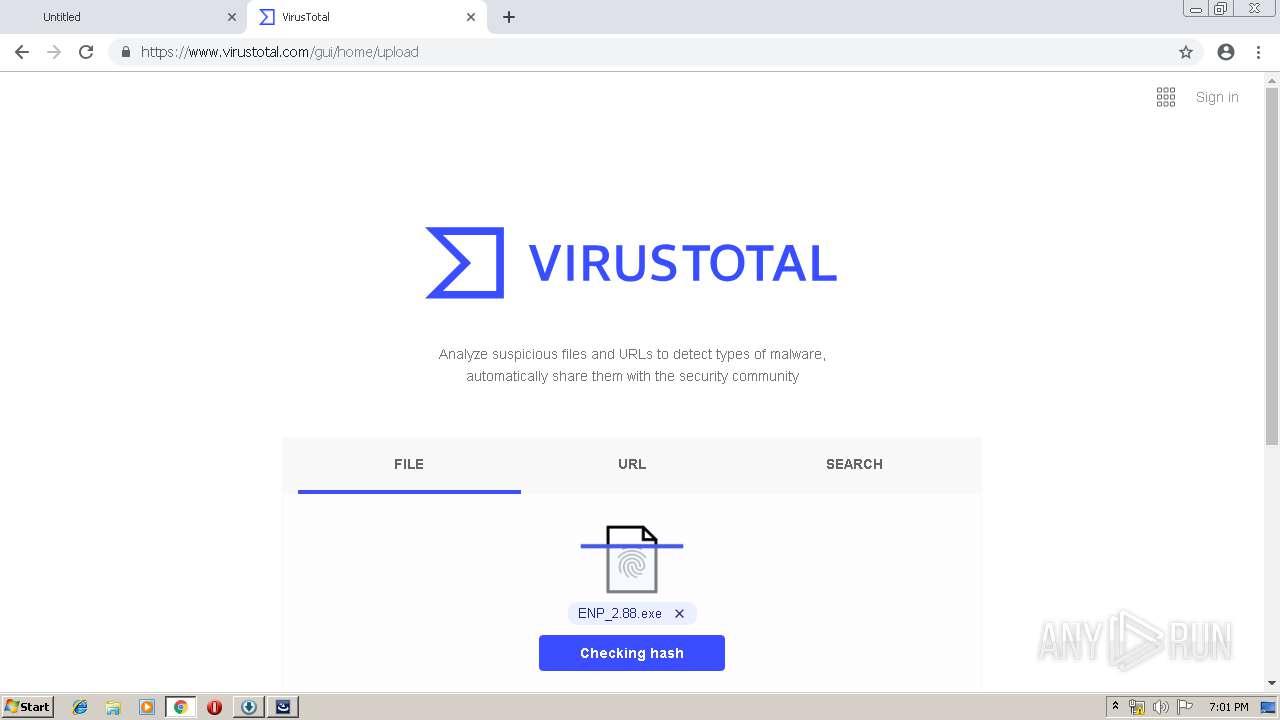Open Action Center flag icon

[1185, 707]
